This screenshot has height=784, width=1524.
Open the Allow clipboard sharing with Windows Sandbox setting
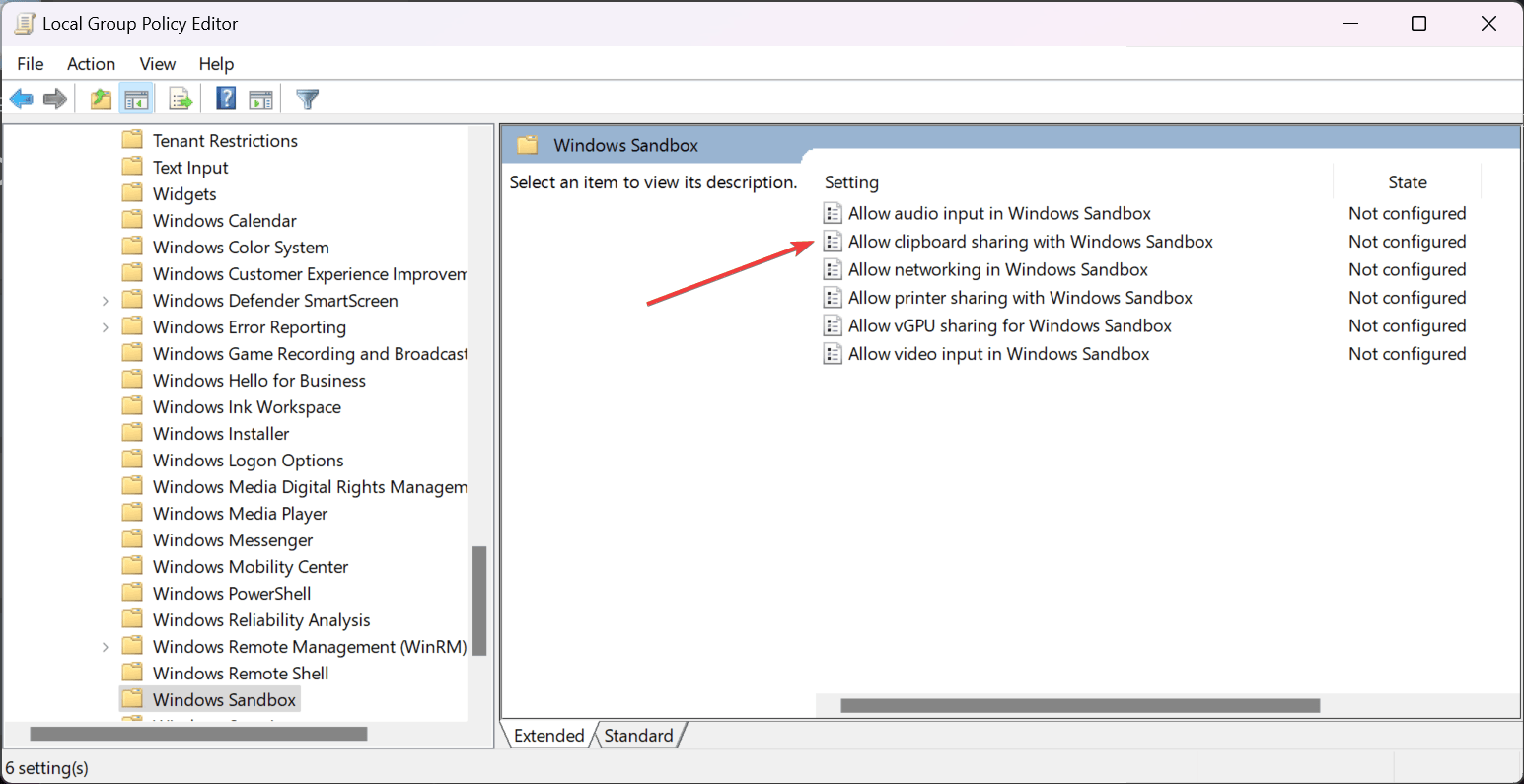point(1029,241)
